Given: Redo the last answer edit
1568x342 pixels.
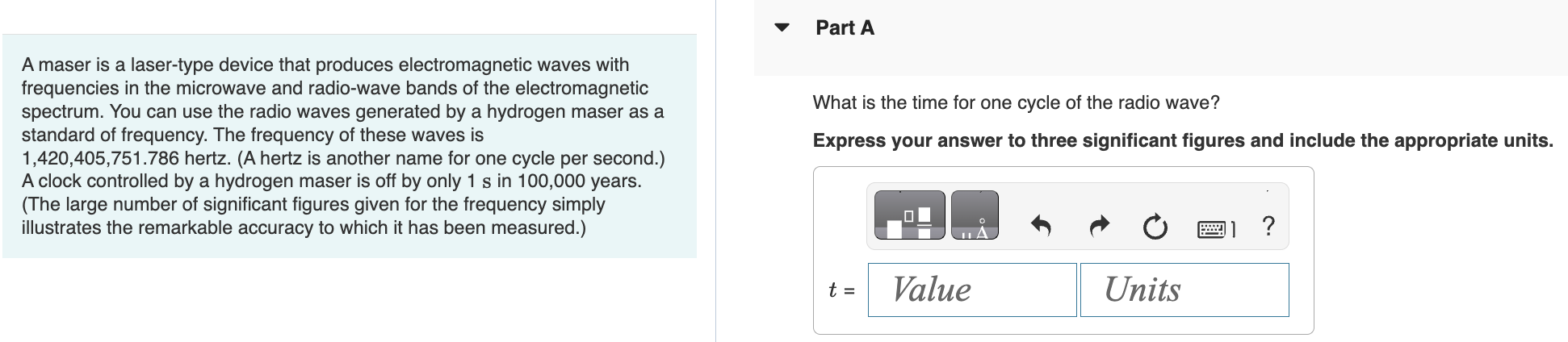Looking at the screenshot, I should tap(1098, 227).
